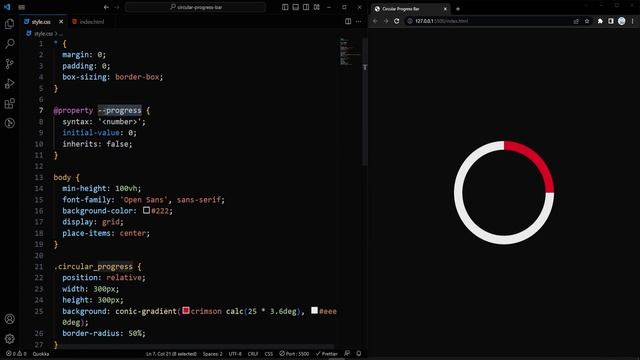Click the share page icon in address bar
Viewport: 640px width, 360px height.
pyautogui.click(x=576, y=21)
